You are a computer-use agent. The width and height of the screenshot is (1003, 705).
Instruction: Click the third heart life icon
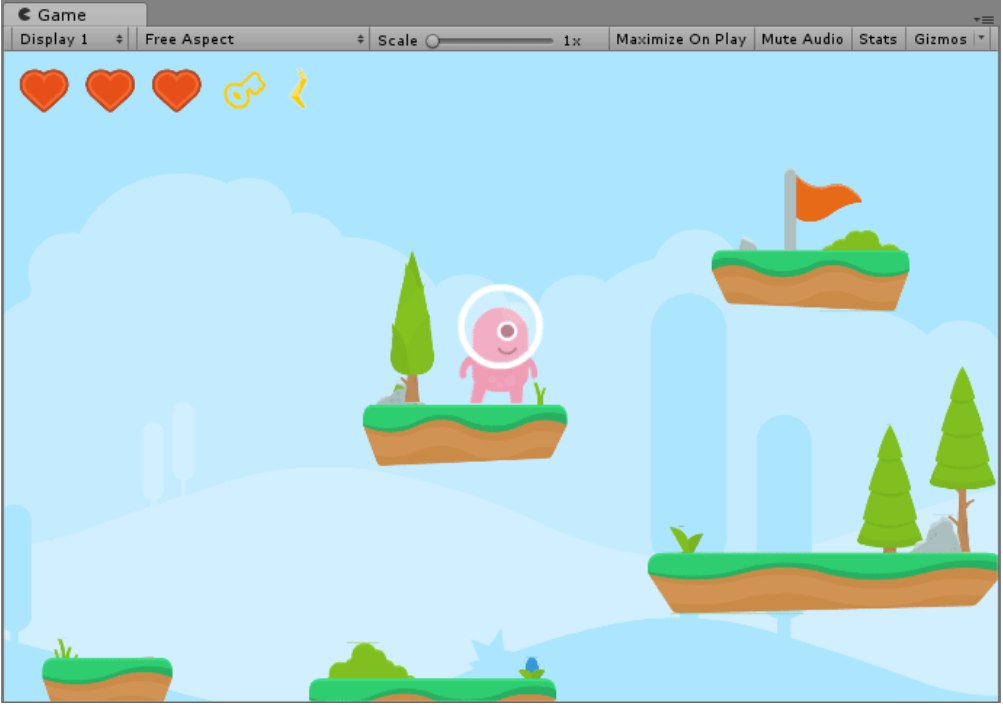[177, 90]
